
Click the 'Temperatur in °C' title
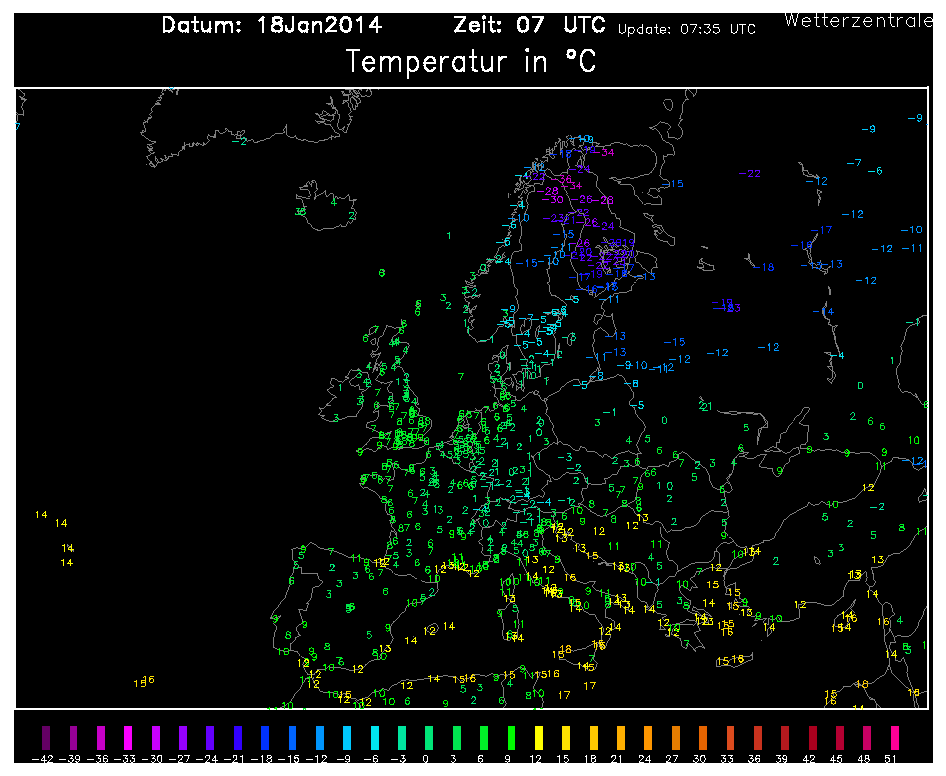tap(471, 62)
